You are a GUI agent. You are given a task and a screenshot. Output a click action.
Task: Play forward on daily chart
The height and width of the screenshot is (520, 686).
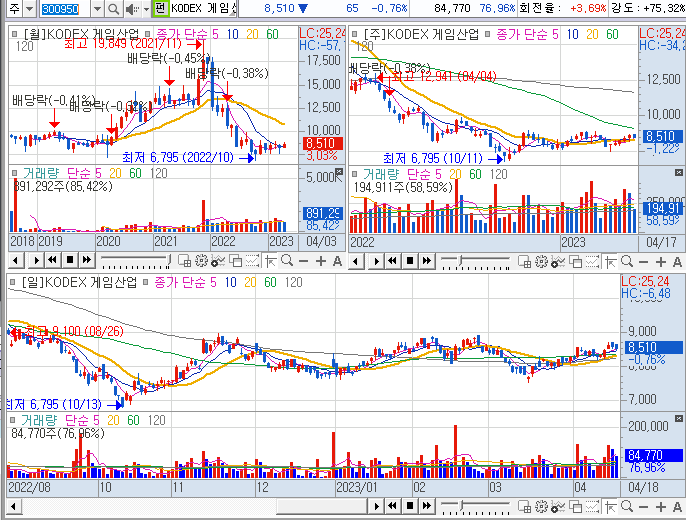tap(376, 506)
